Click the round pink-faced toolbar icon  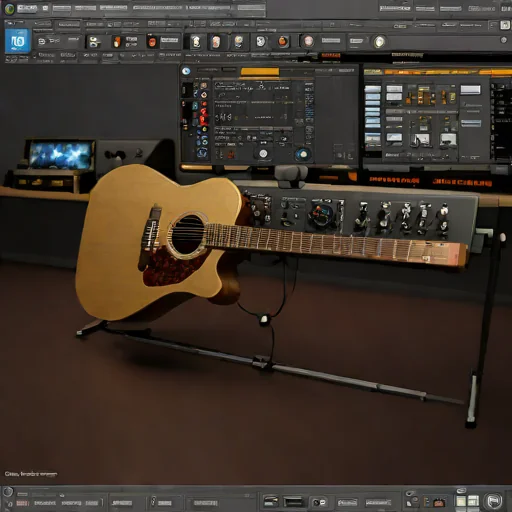point(308,41)
